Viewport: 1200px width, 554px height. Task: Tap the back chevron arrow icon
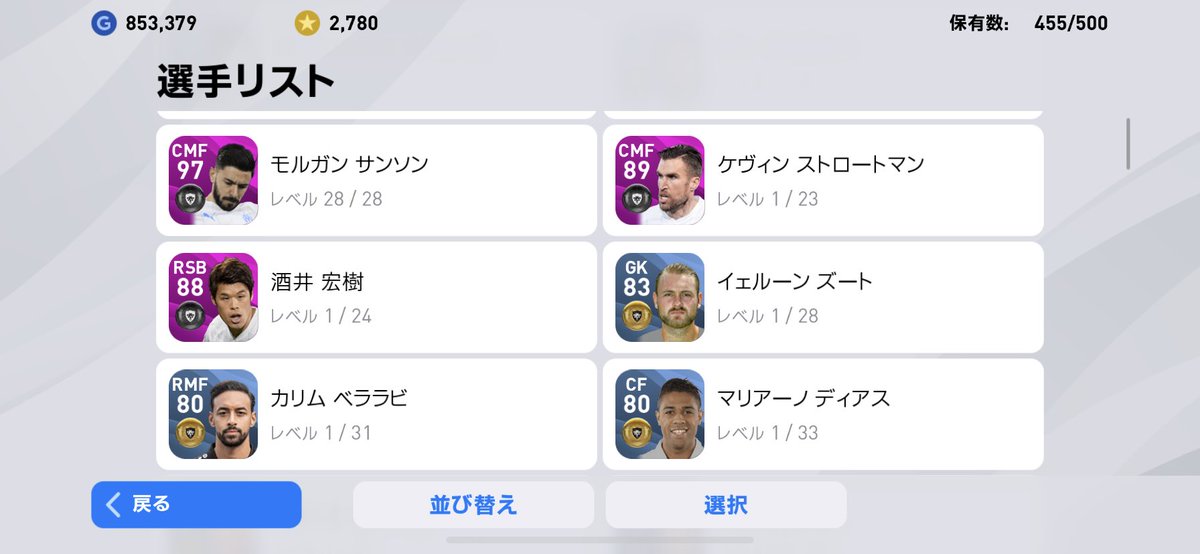coord(114,504)
